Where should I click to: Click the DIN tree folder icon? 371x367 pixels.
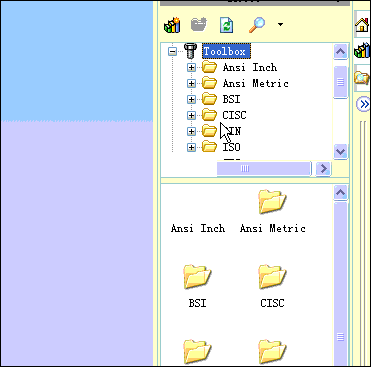[210, 131]
